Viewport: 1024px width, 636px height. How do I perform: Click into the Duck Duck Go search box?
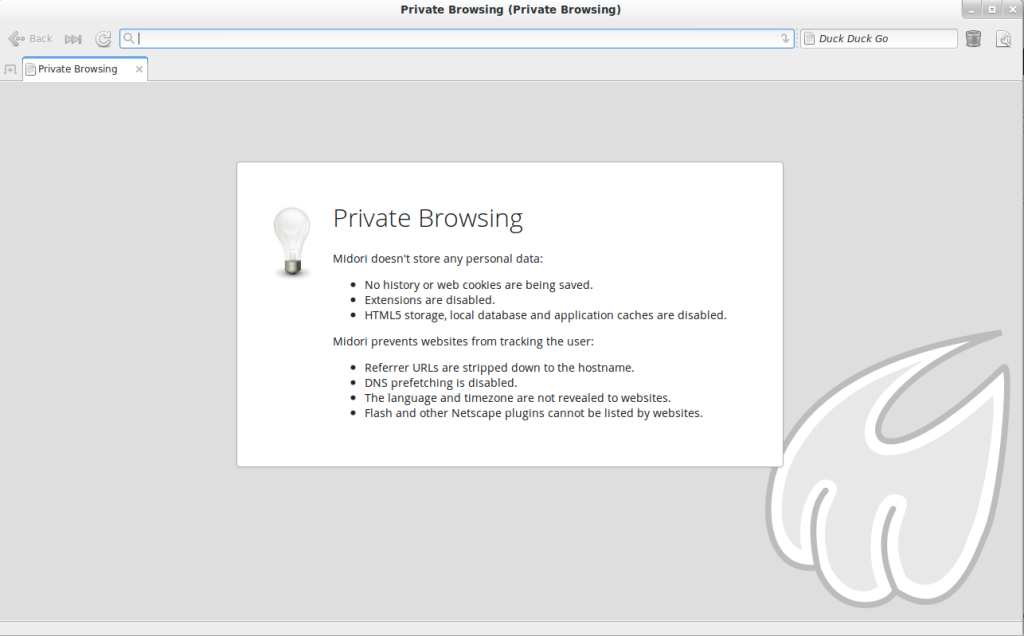(879, 39)
